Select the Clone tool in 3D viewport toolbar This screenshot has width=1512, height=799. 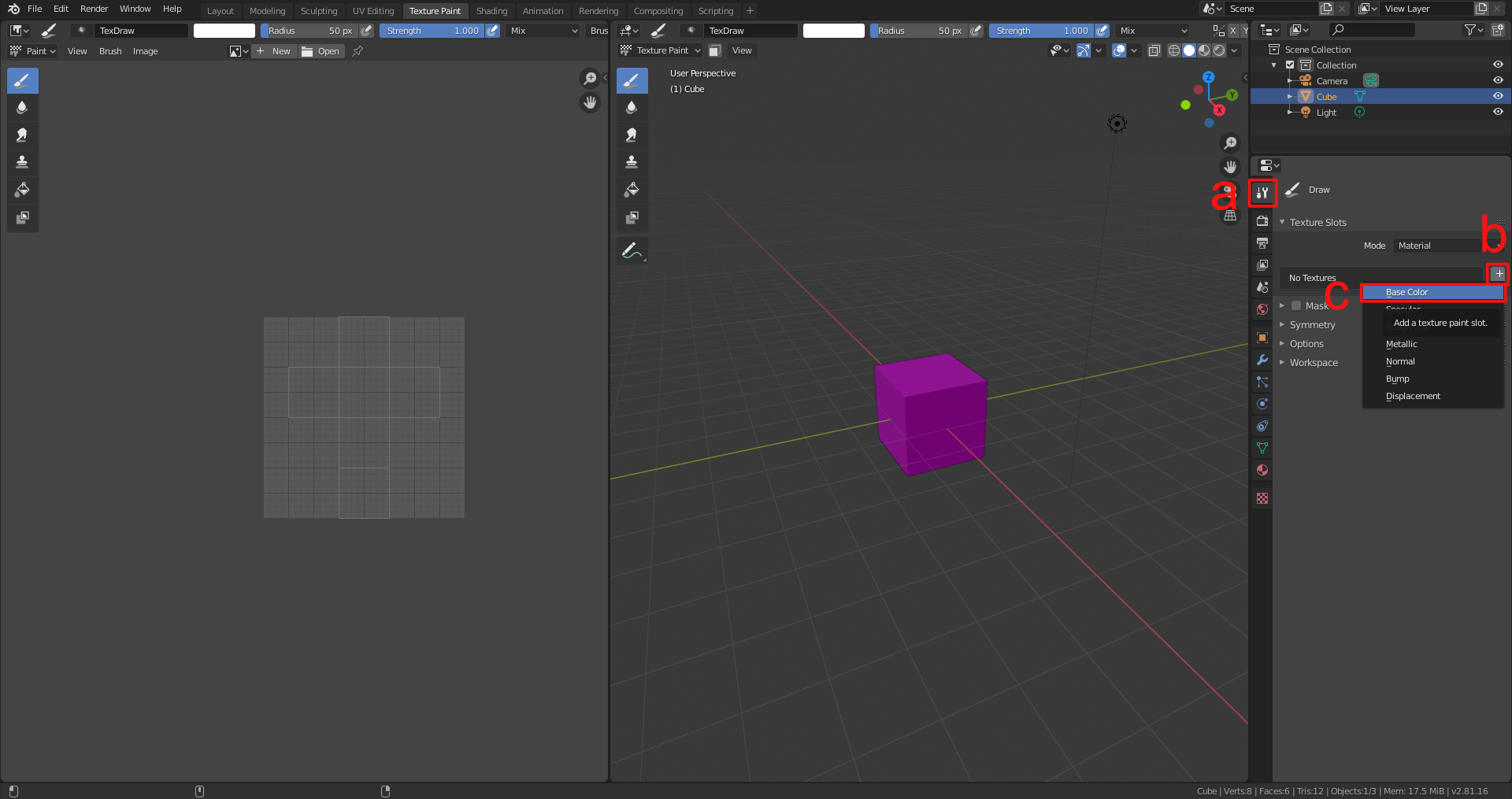pyautogui.click(x=632, y=162)
